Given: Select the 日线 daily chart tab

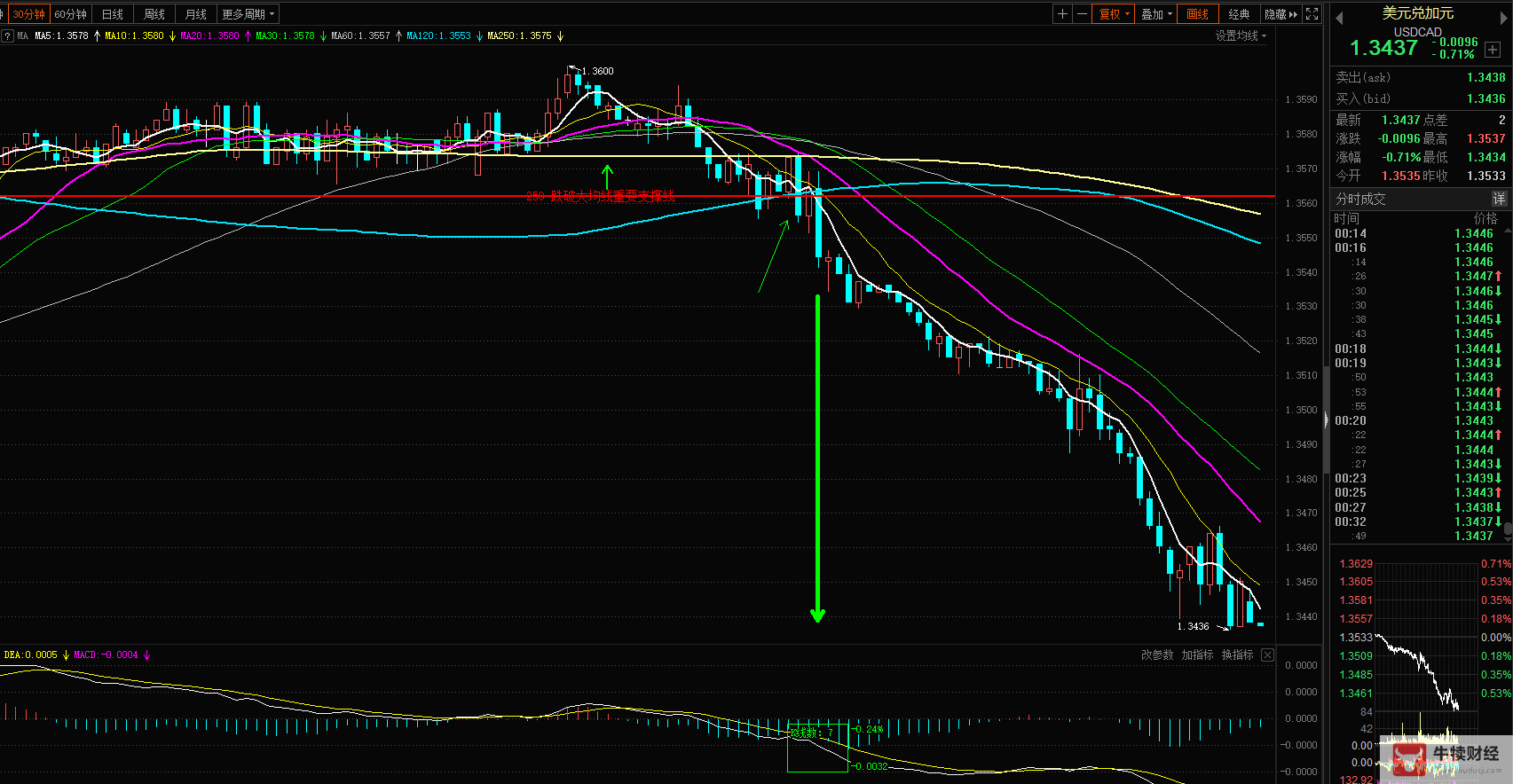Looking at the screenshot, I should point(113,14).
